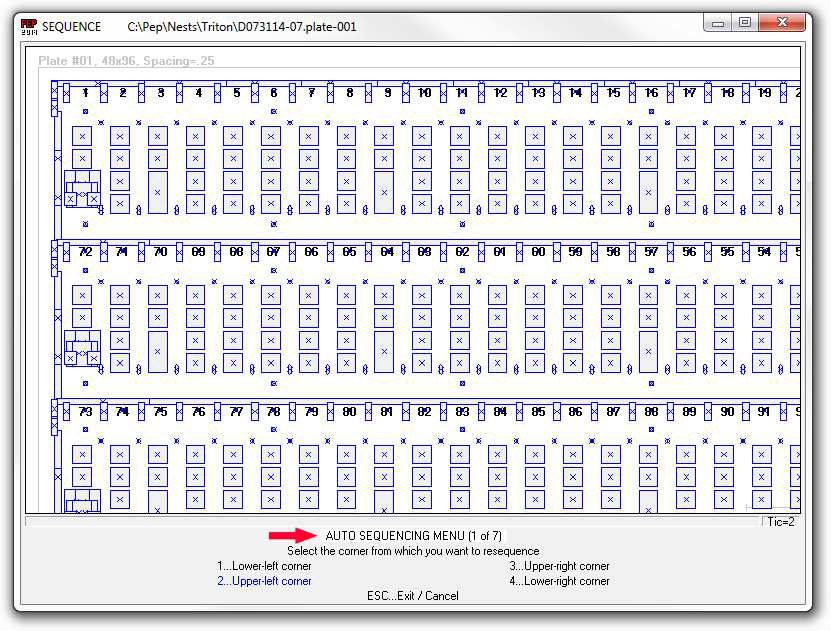Pick option 3 Upper-right corner
The width and height of the screenshot is (831, 631).
[559, 566]
